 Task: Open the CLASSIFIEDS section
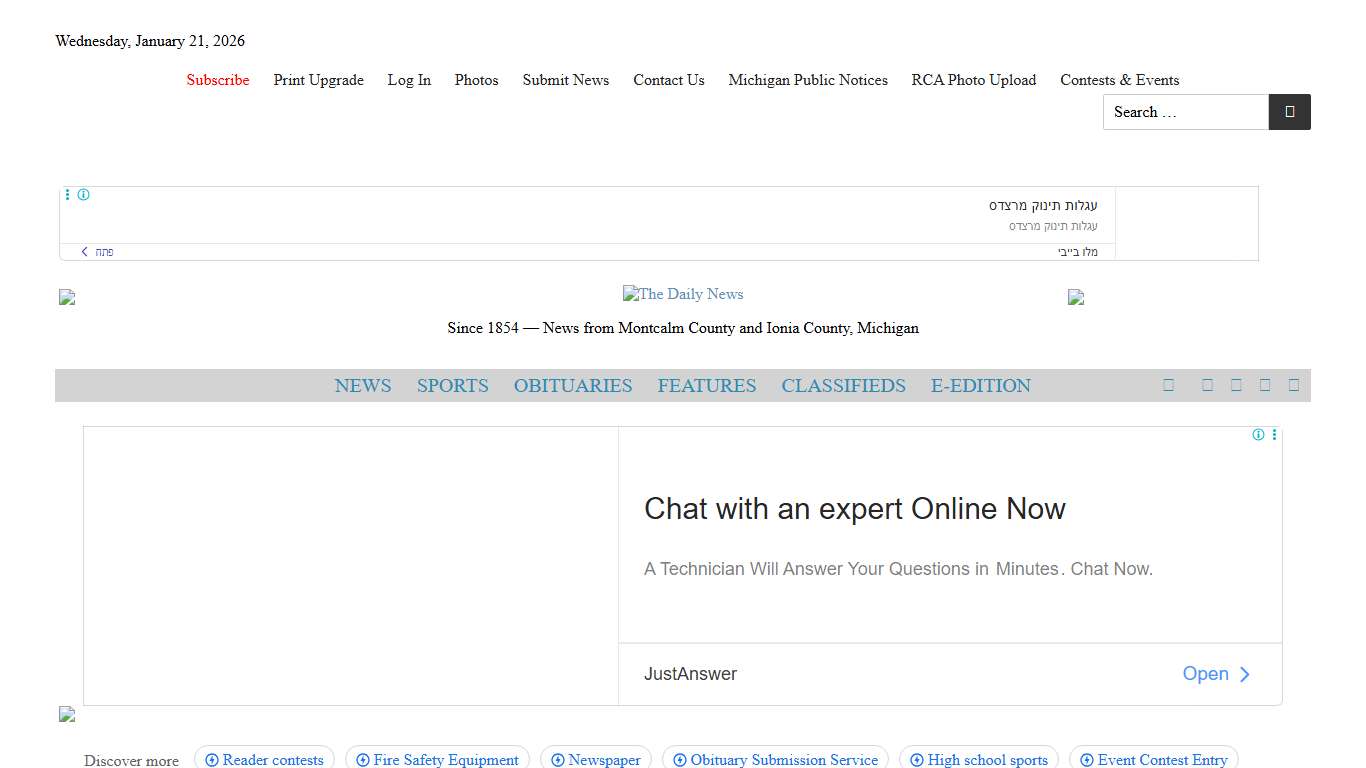[x=843, y=386]
